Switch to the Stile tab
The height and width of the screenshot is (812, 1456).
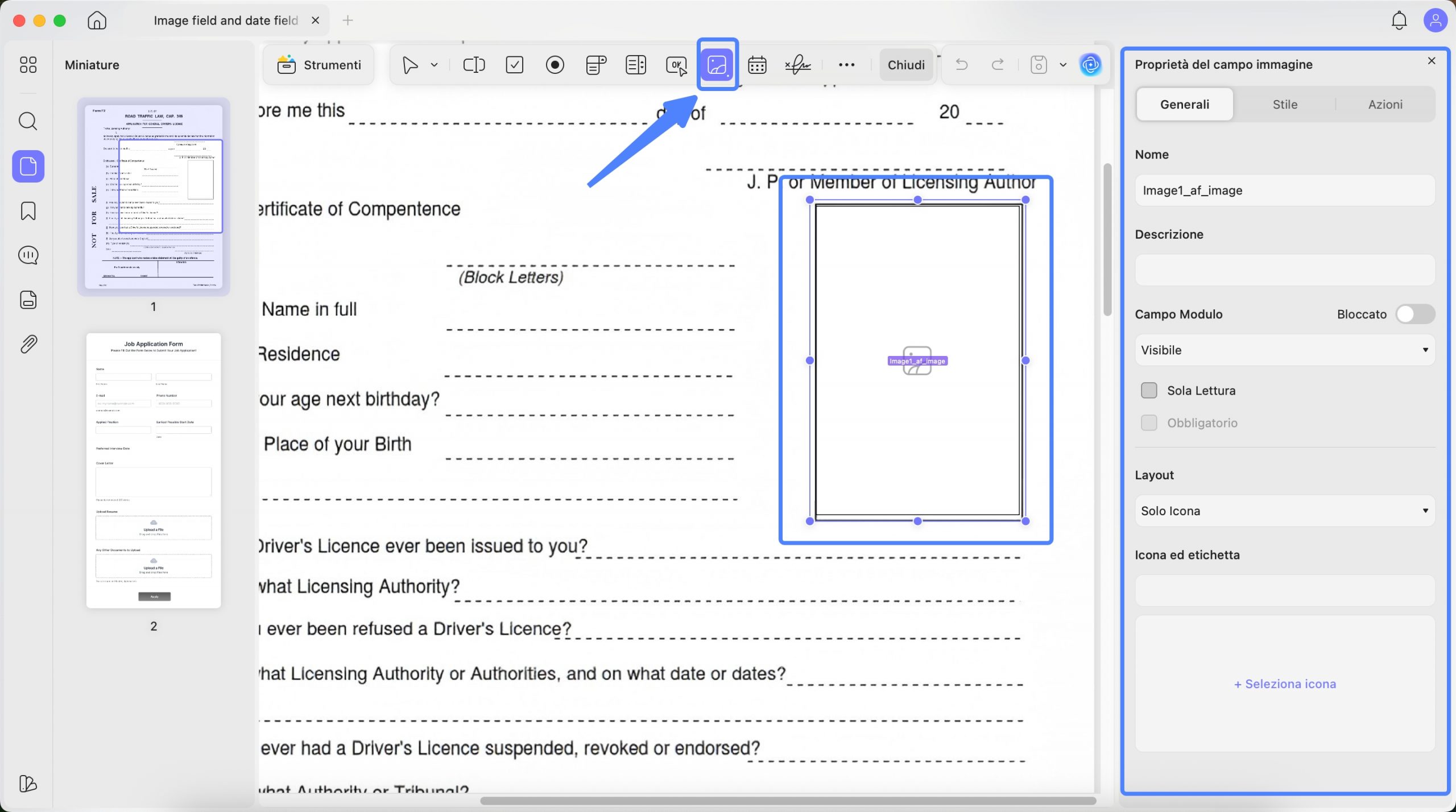[x=1285, y=105]
